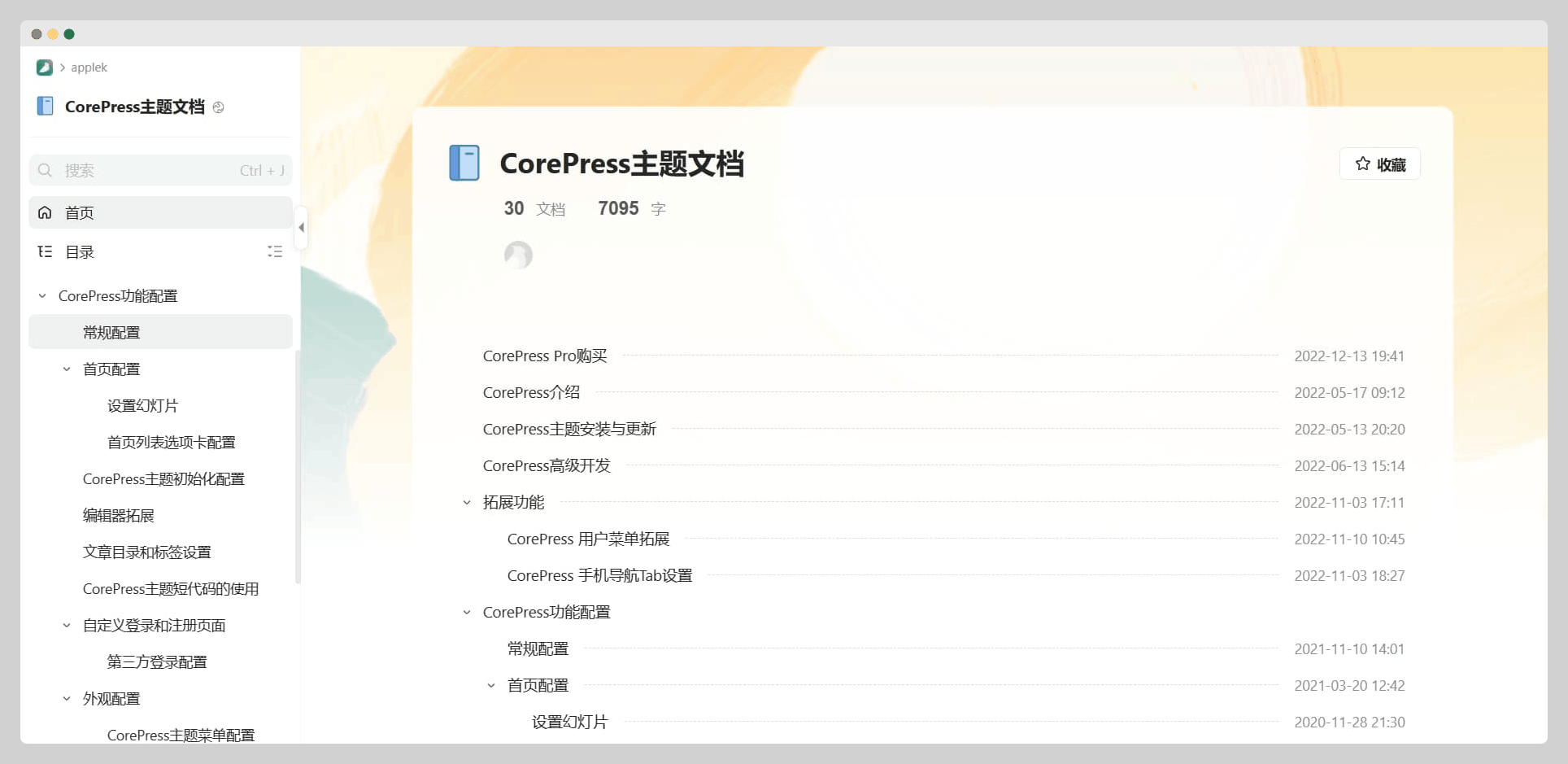Click the book icon beside sidebar title
Viewport: 1568px width, 764px height.
[x=46, y=107]
